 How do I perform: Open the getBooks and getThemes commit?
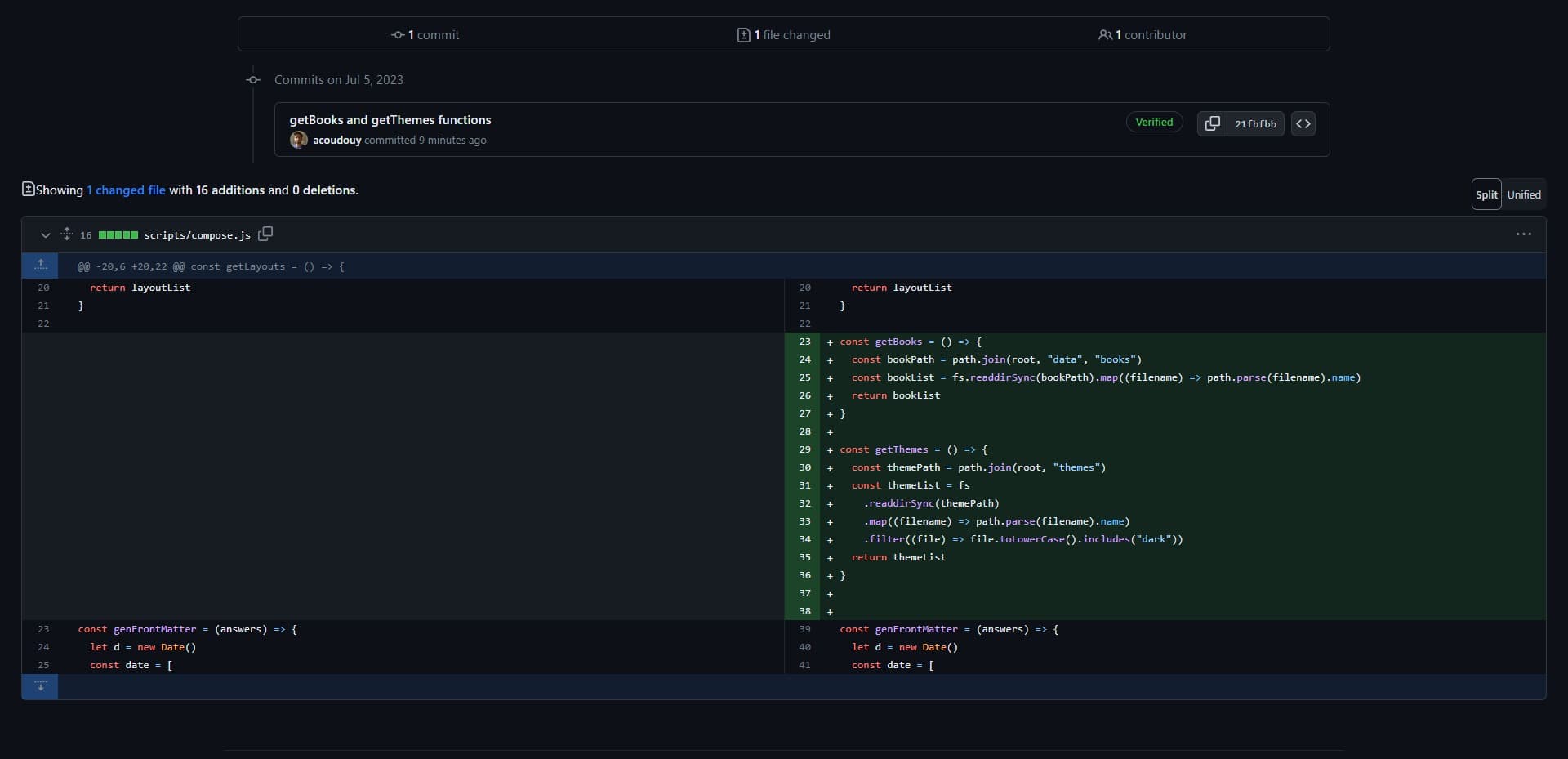coord(390,119)
